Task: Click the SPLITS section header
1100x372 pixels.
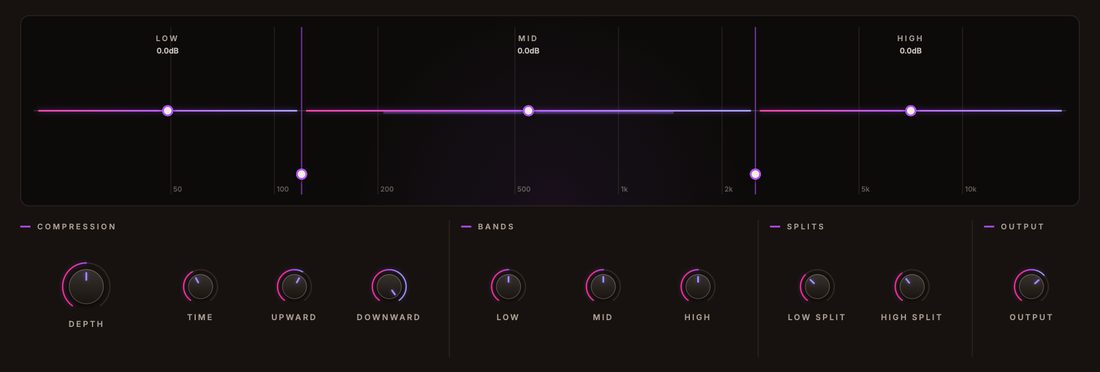Action: [806, 227]
